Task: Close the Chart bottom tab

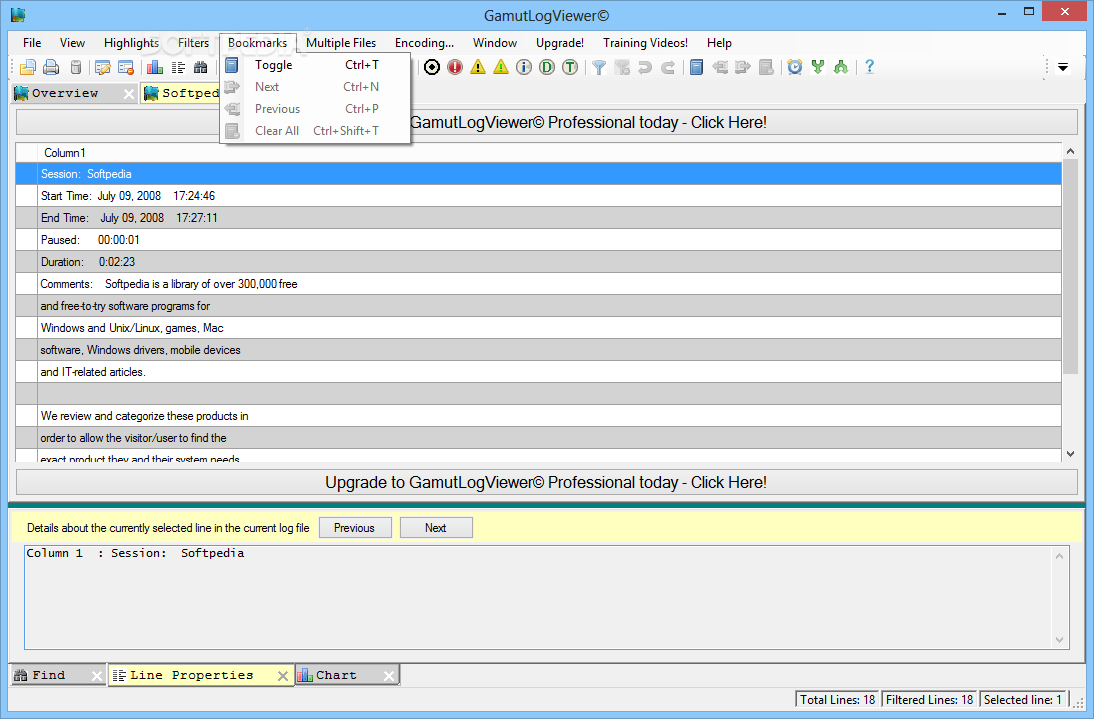Action: (x=389, y=676)
